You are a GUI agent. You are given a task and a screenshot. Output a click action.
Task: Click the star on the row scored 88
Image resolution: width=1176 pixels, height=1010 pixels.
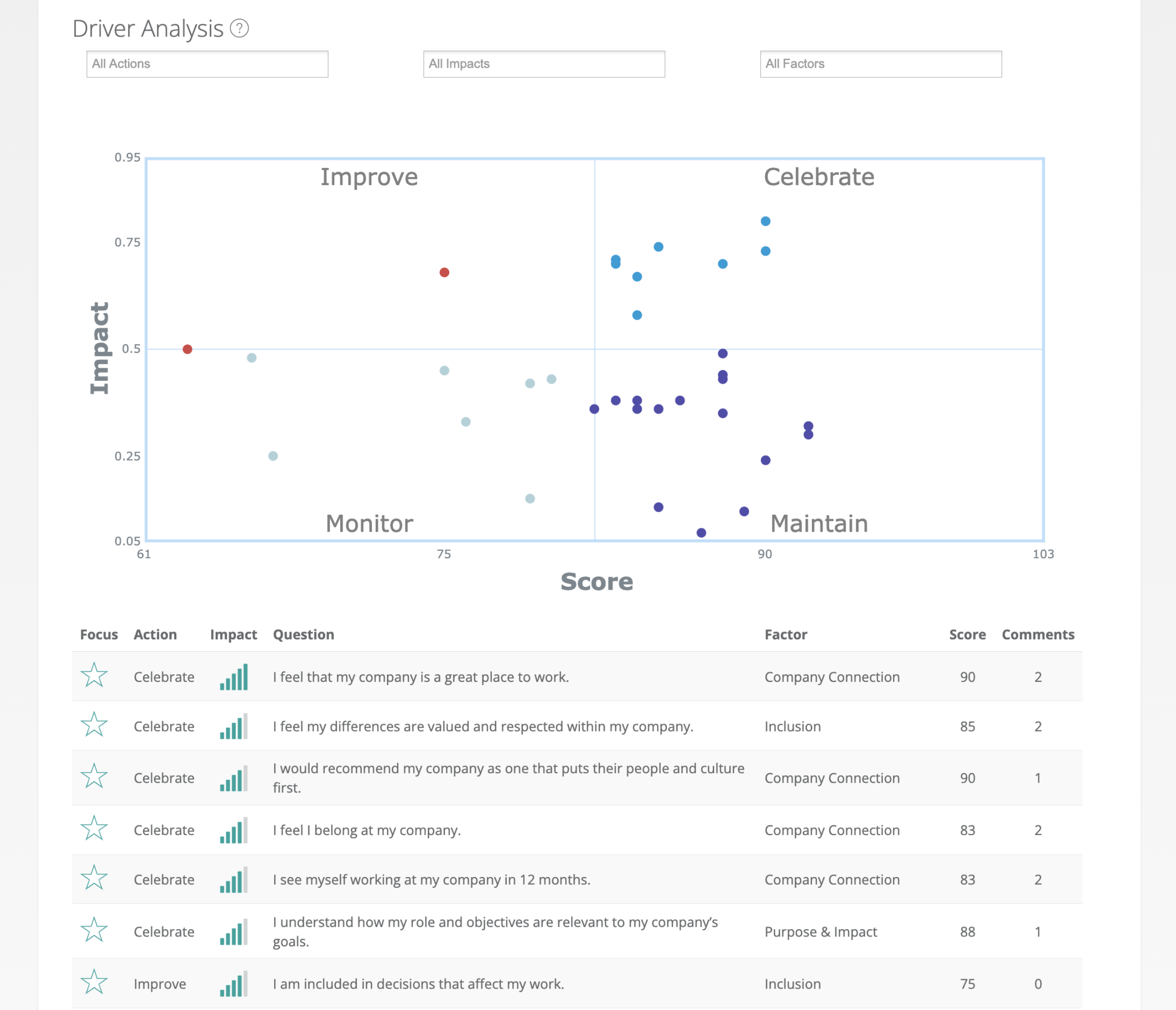pos(94,931)
